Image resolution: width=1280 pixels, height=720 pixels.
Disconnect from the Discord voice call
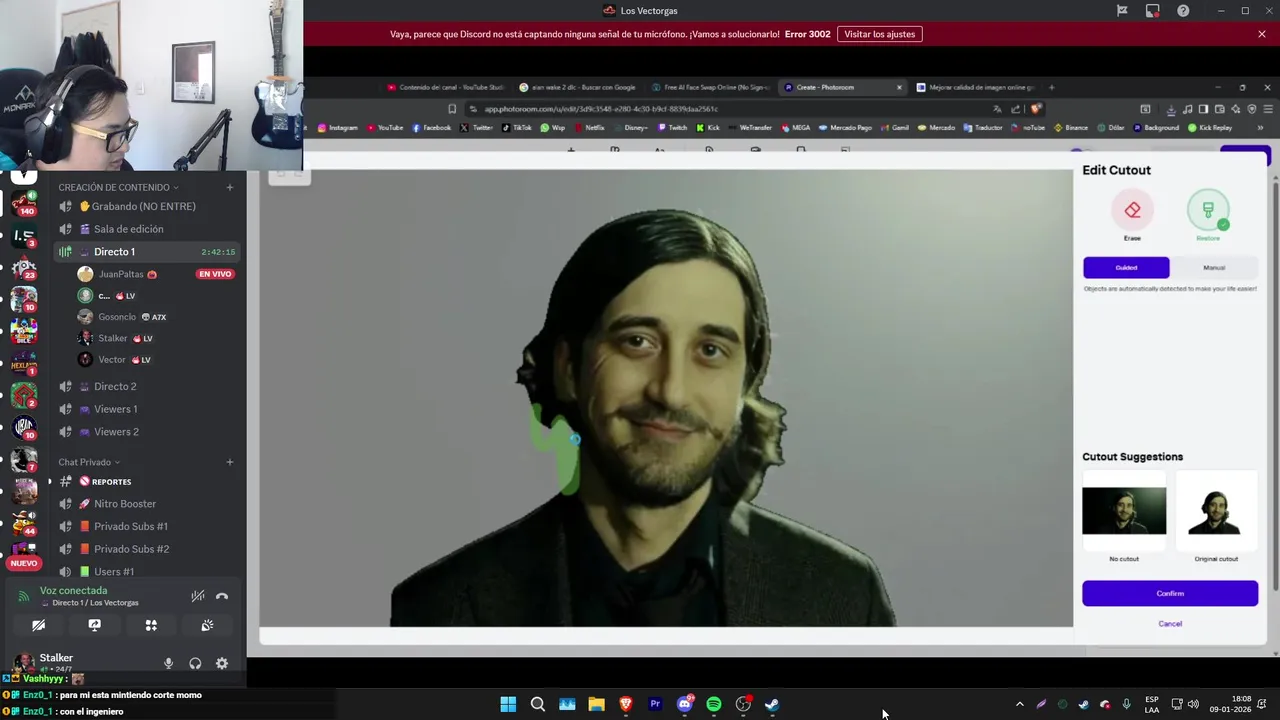pyautogui.click(x=222, y=596)
